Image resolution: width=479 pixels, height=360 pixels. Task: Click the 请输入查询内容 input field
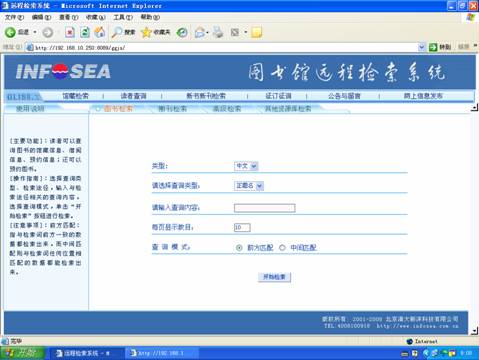coord(265,208)
